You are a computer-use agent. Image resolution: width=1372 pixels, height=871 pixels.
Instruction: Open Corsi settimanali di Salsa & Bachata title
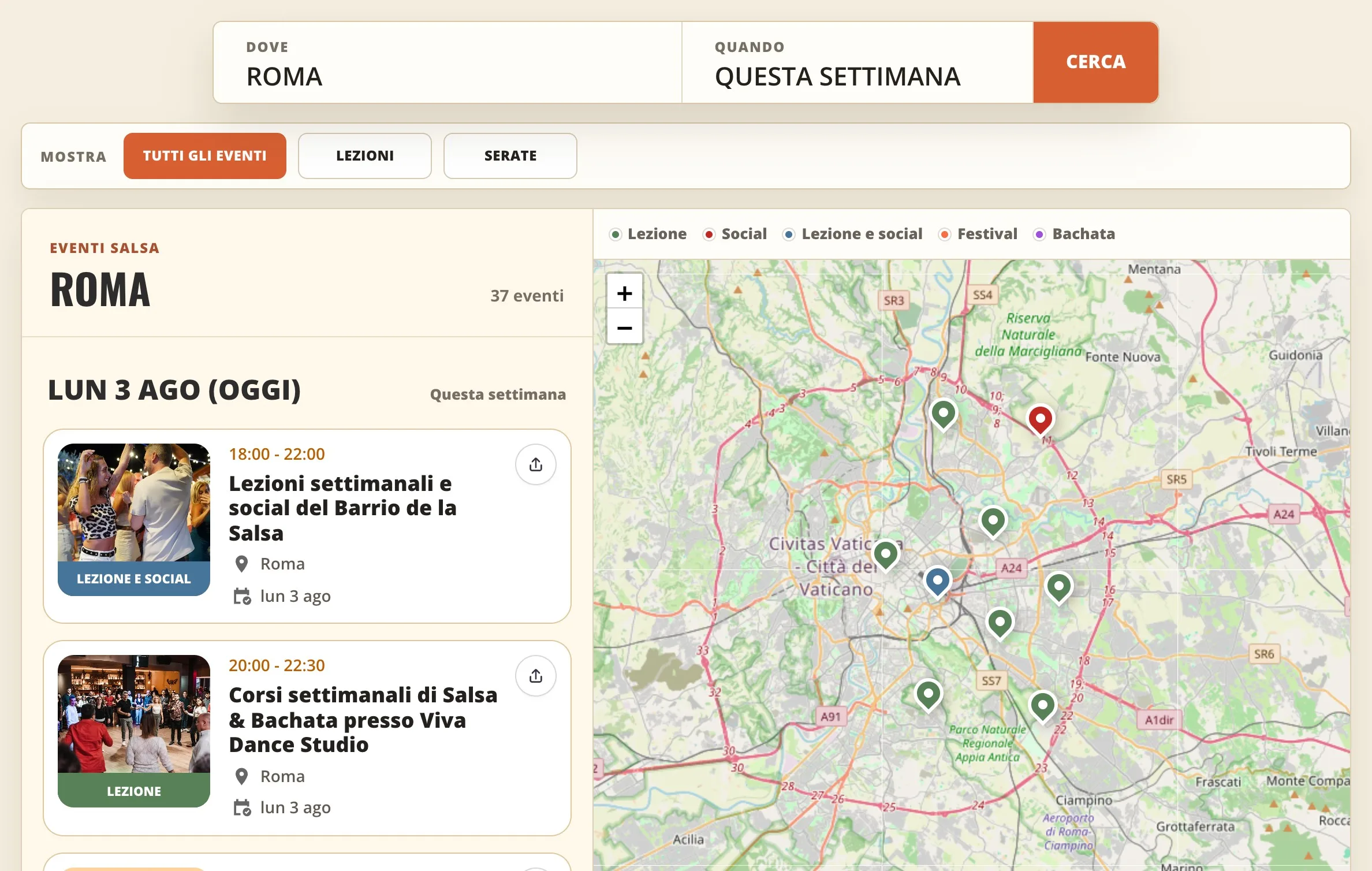pyautogui.click(x=363, y=720)
